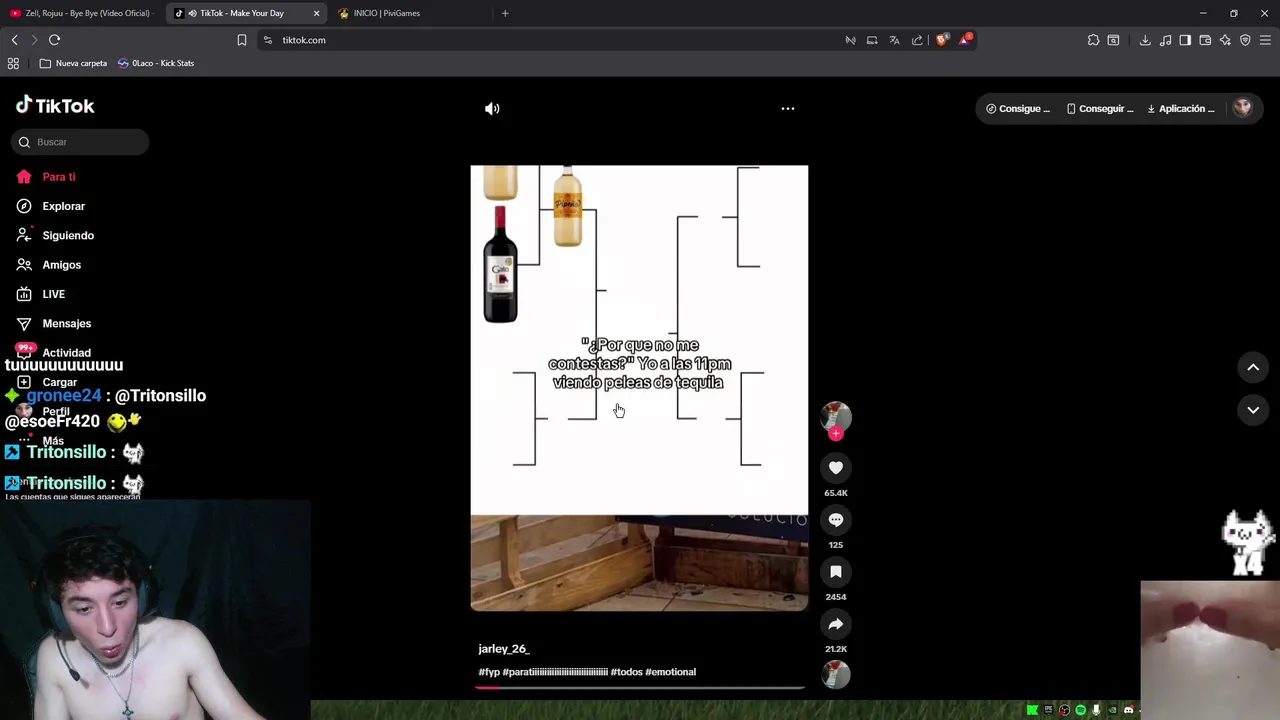1280x720 pixels.
Task: Go to the next video with the down chevron
Action: point(1253,410)
